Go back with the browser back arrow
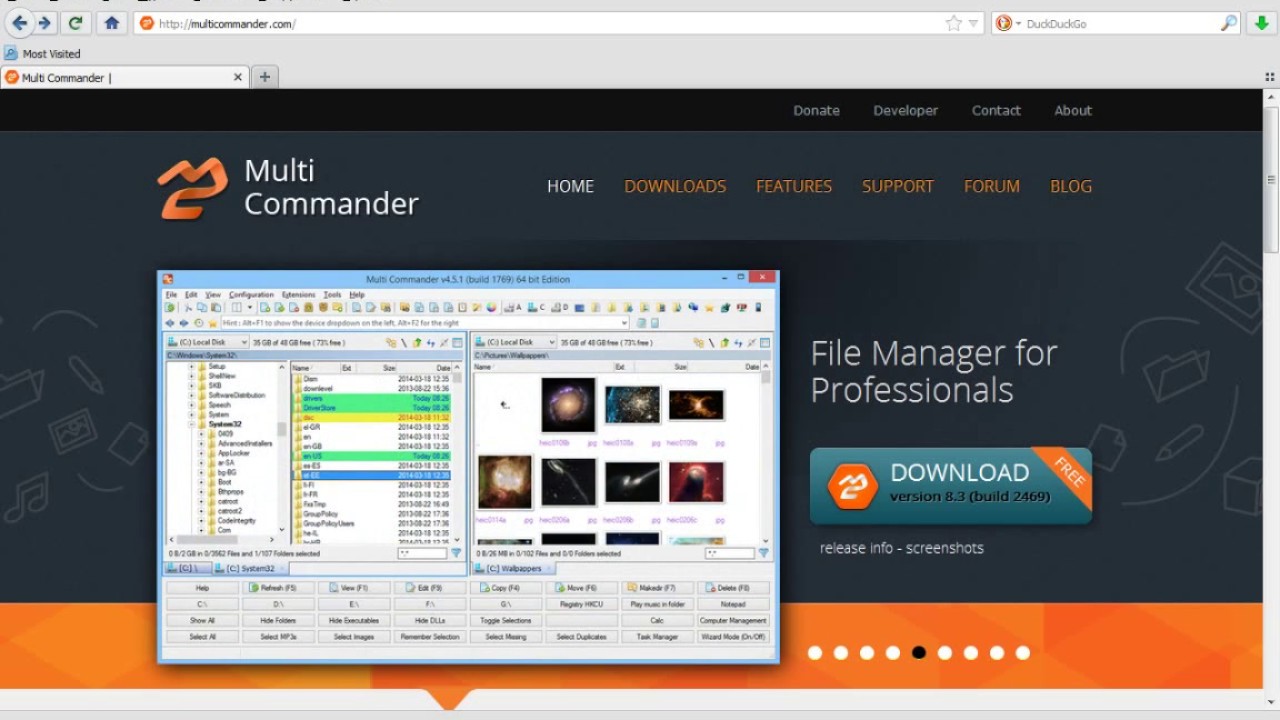 20,23
